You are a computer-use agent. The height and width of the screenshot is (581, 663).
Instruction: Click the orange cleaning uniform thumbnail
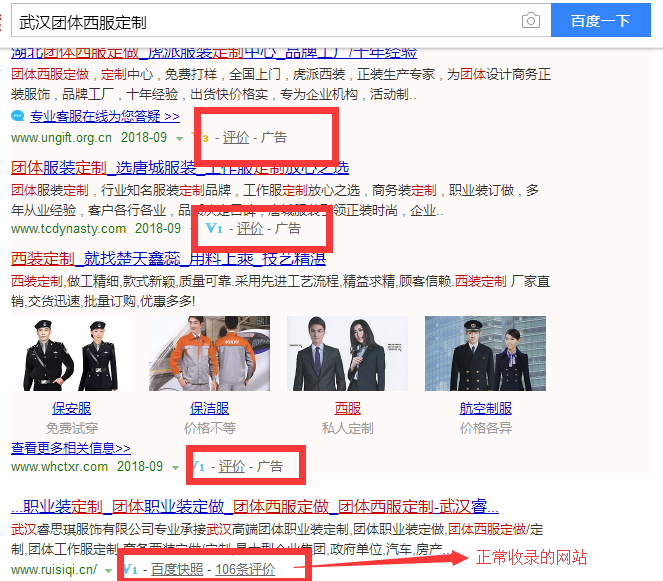click(x=209, y=354)
